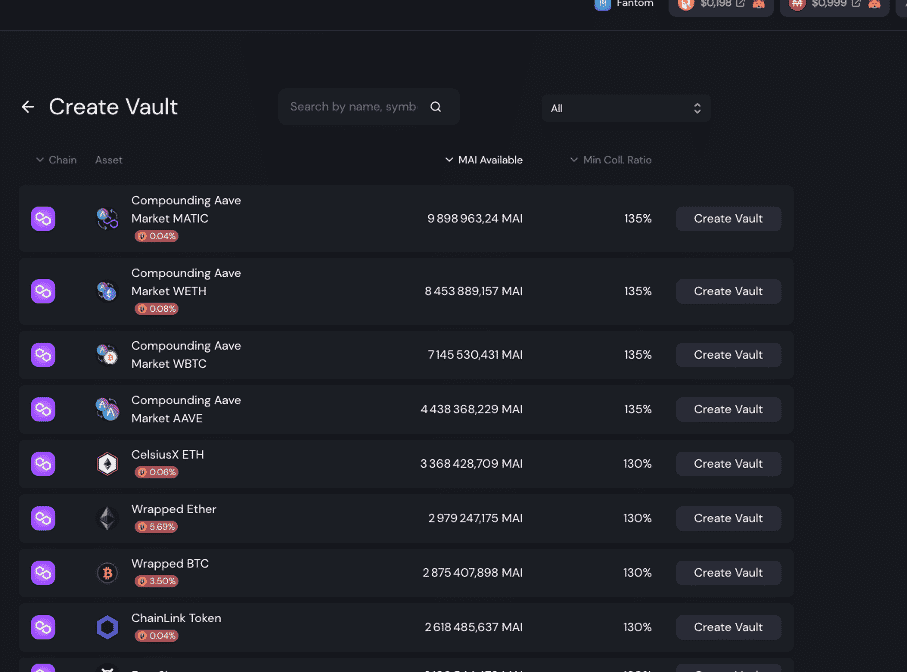Click the 3.50% badge under Wrapped BTC

(156, 581)
